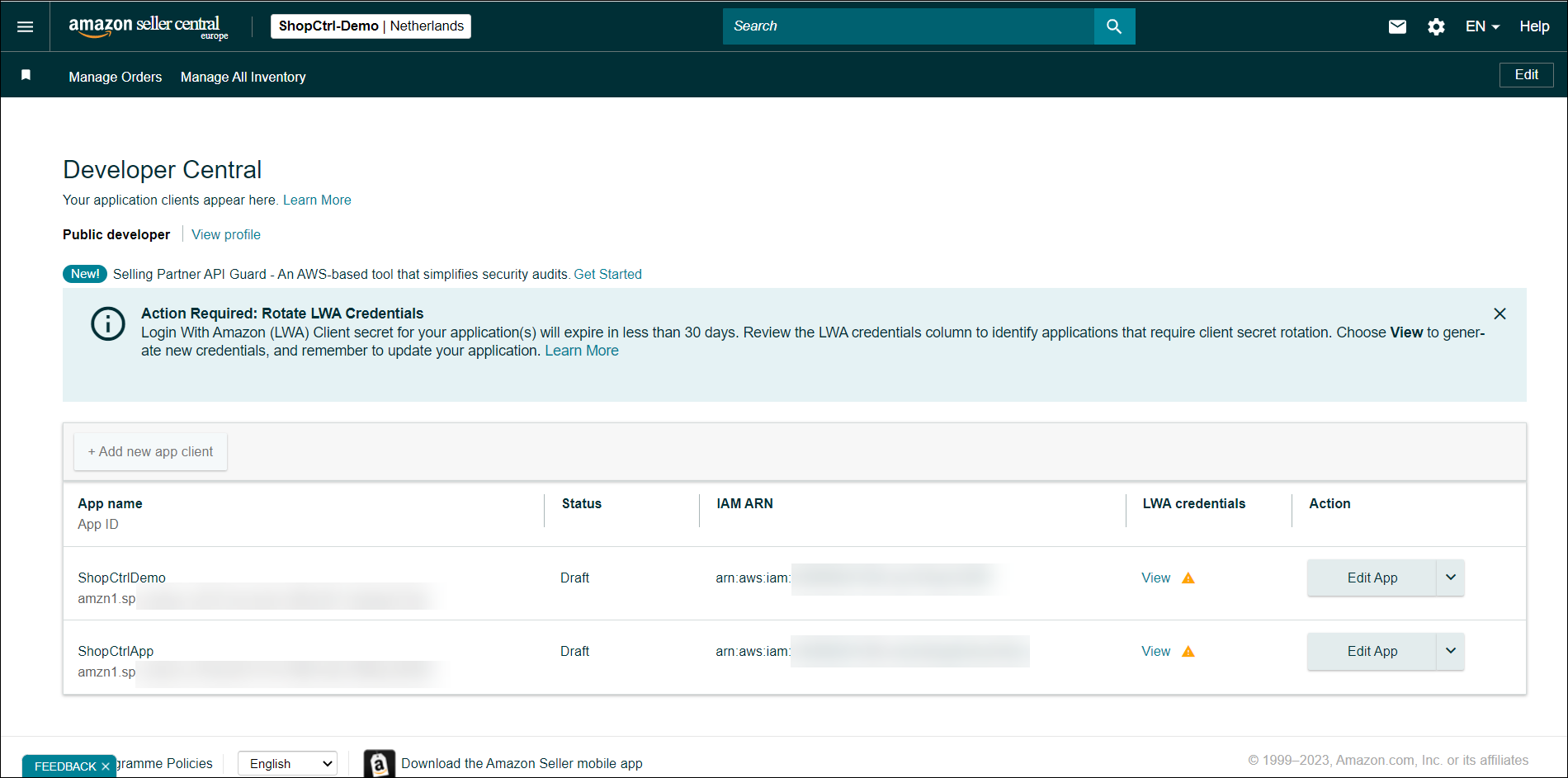
Task: Click the search magnifier button
Action: click(x=1114, y=26)
